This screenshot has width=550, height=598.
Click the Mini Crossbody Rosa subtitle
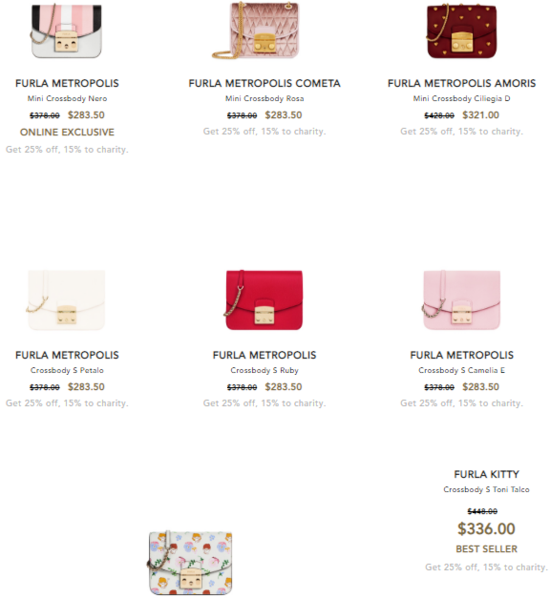(264, 98)
